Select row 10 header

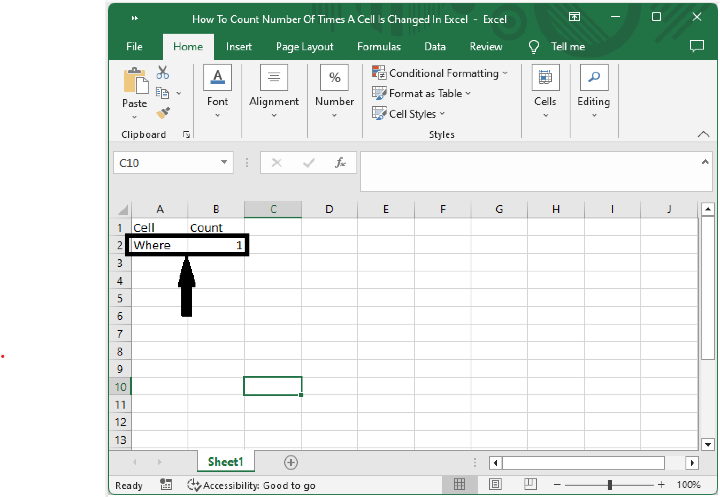(120, 387)
